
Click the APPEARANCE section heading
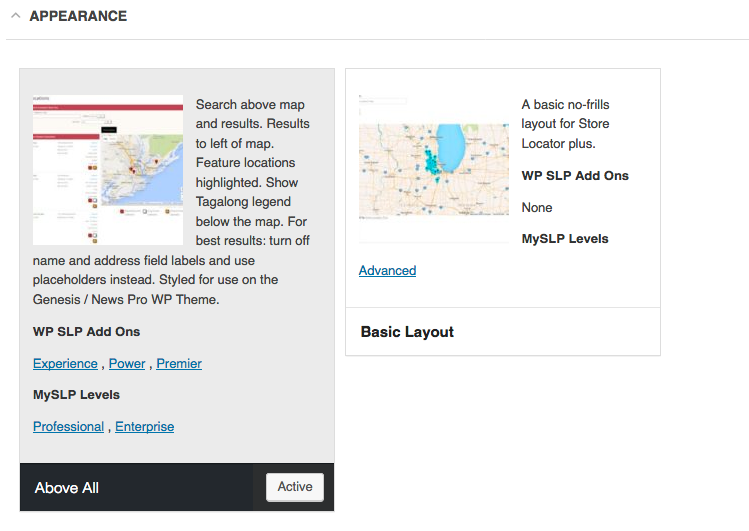pyautogui.click(x=78, y=16)
